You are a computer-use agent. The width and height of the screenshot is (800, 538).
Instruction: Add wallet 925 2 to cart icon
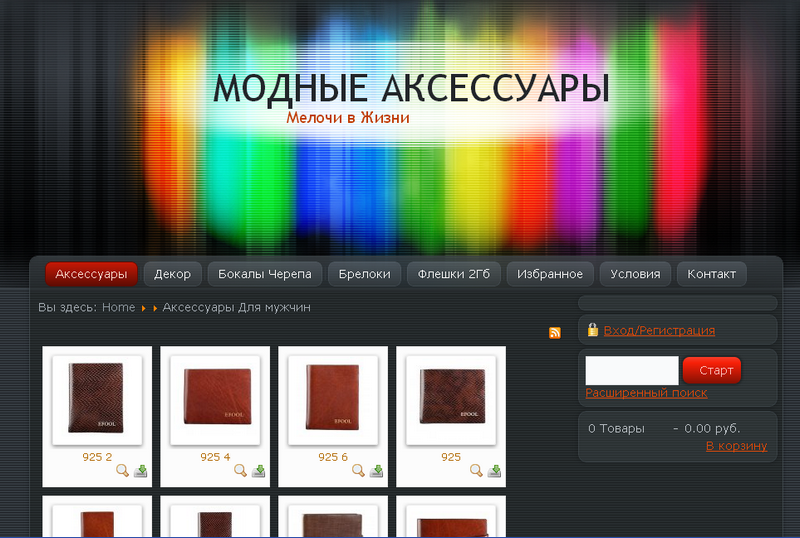pyautogui.click(x=140, y=471)
